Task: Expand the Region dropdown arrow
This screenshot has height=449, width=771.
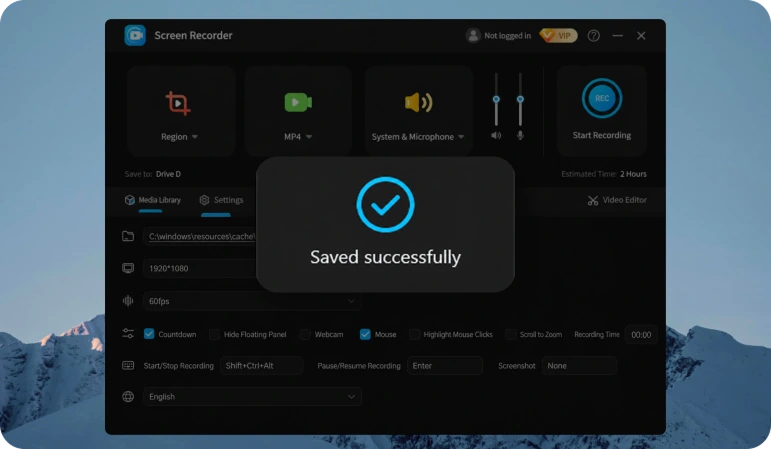Action: tap(195, 137)
